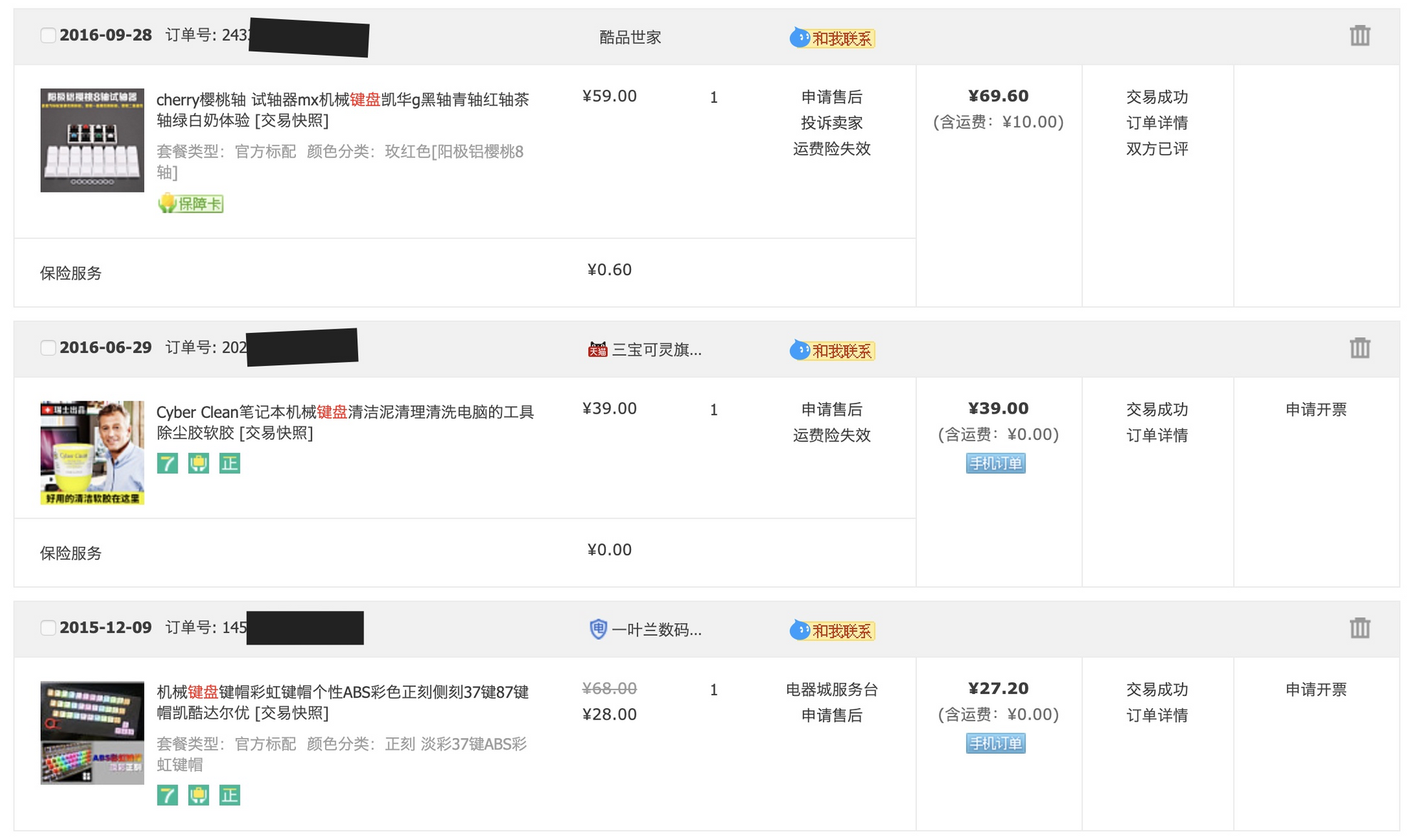The height and width of the screenshot is (840, 1426).
Task: Open the 酷品世家 store link
Action: click(630, 37)
